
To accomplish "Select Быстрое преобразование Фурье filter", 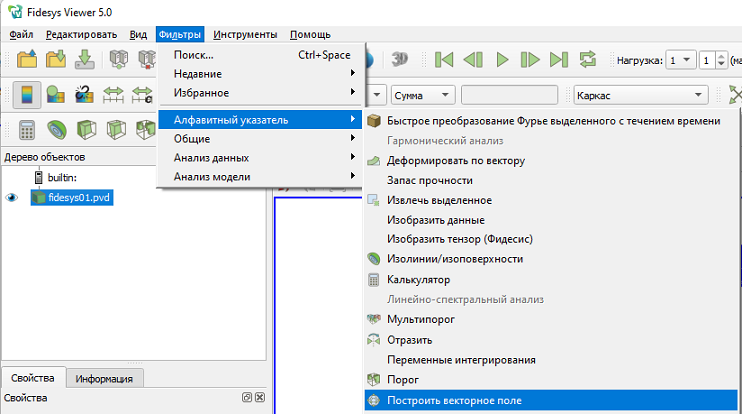I will (x=551, y=121).
